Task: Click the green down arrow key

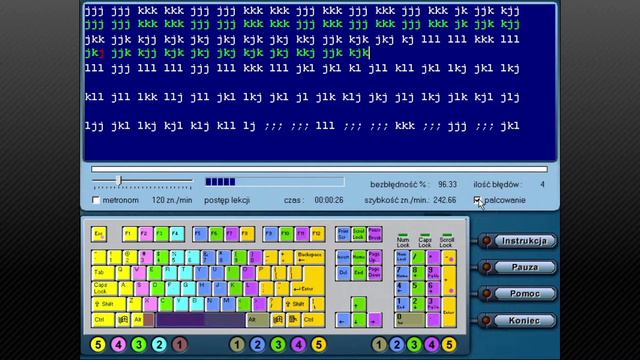Action: [x=359, y=320]
